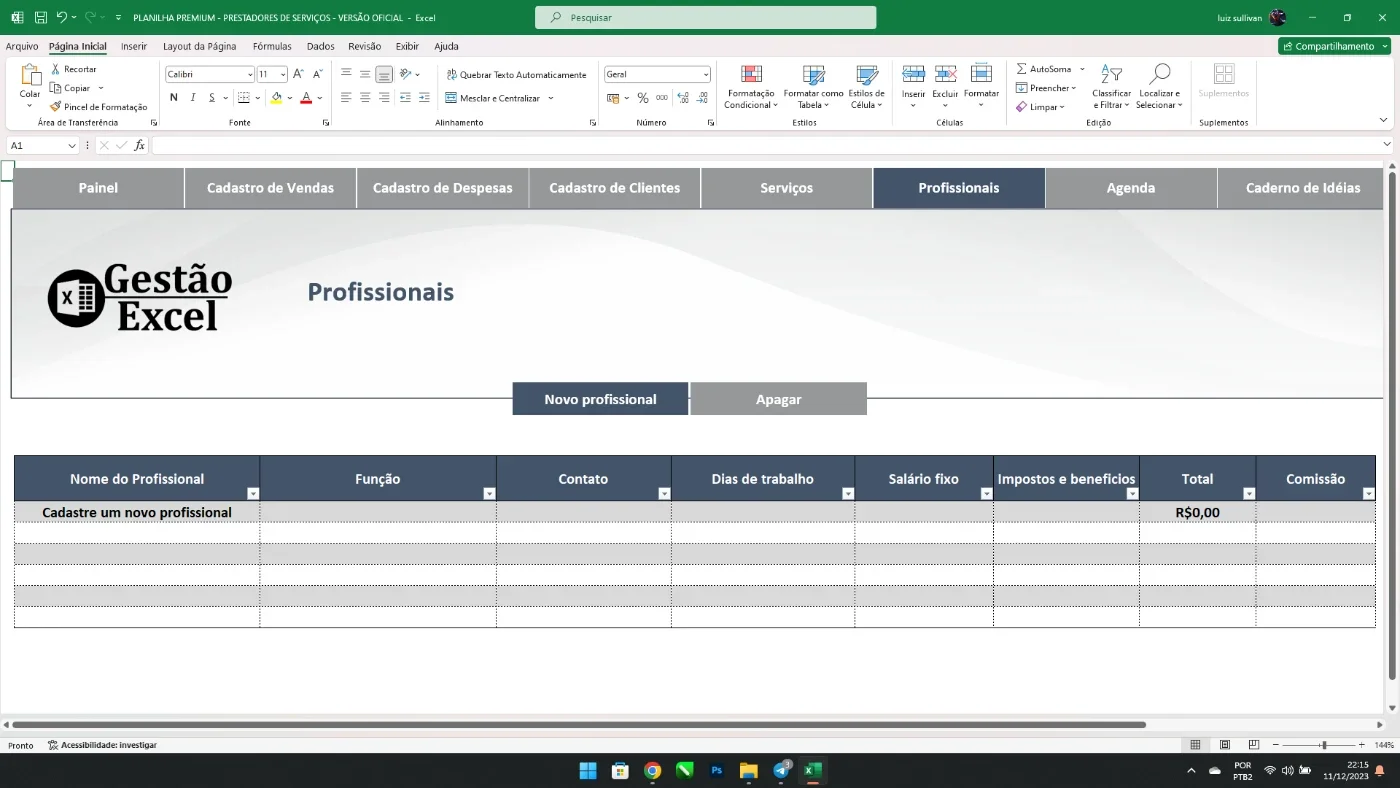This screenshot has width=1400, height=788.
Task: Open Localizar e Selecionar
Action: click(x=1159, y=87)
